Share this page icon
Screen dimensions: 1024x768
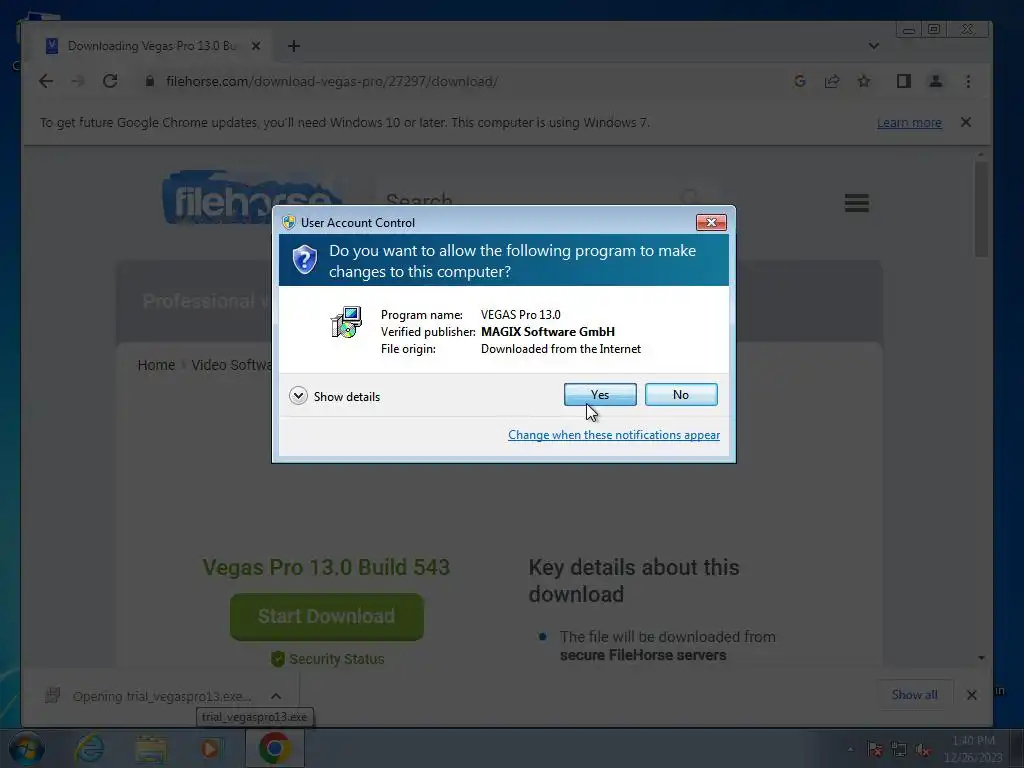(831, 81)
